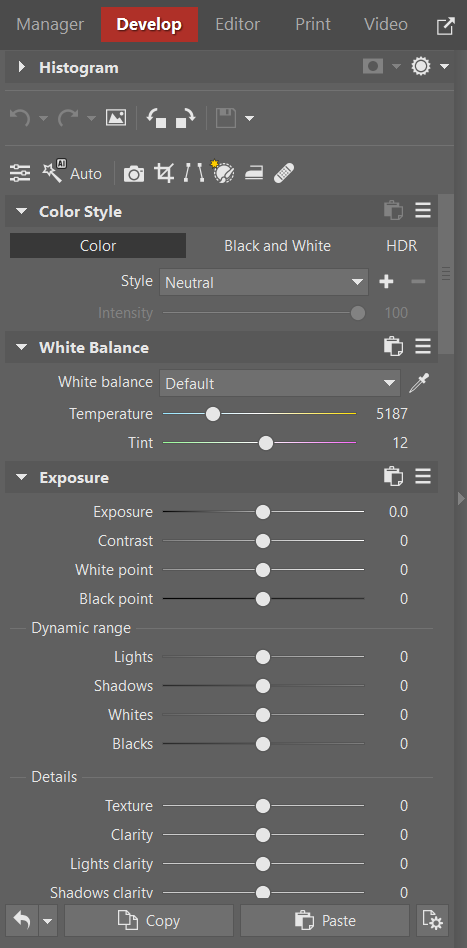Paste settings into White Balance section

tap(393, 347)
